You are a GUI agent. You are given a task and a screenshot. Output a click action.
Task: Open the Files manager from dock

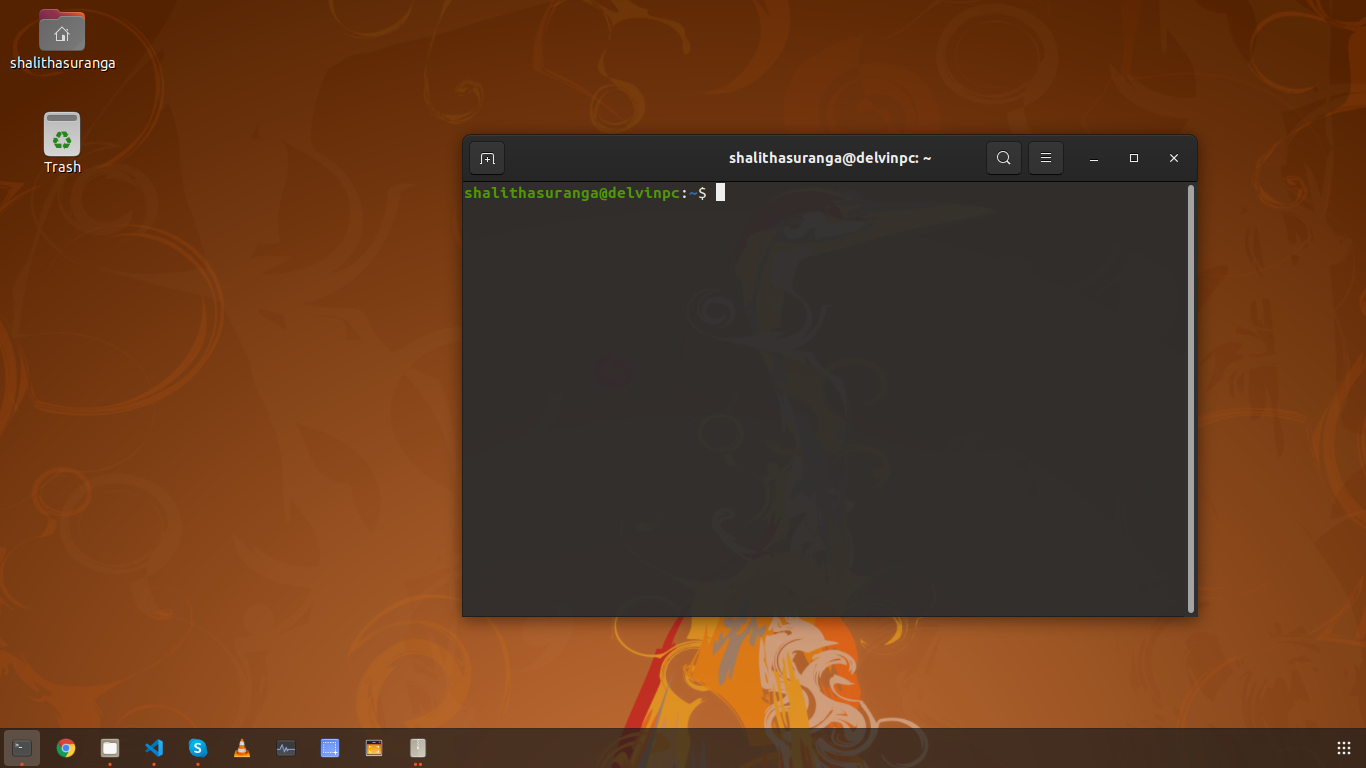(110, 747)
